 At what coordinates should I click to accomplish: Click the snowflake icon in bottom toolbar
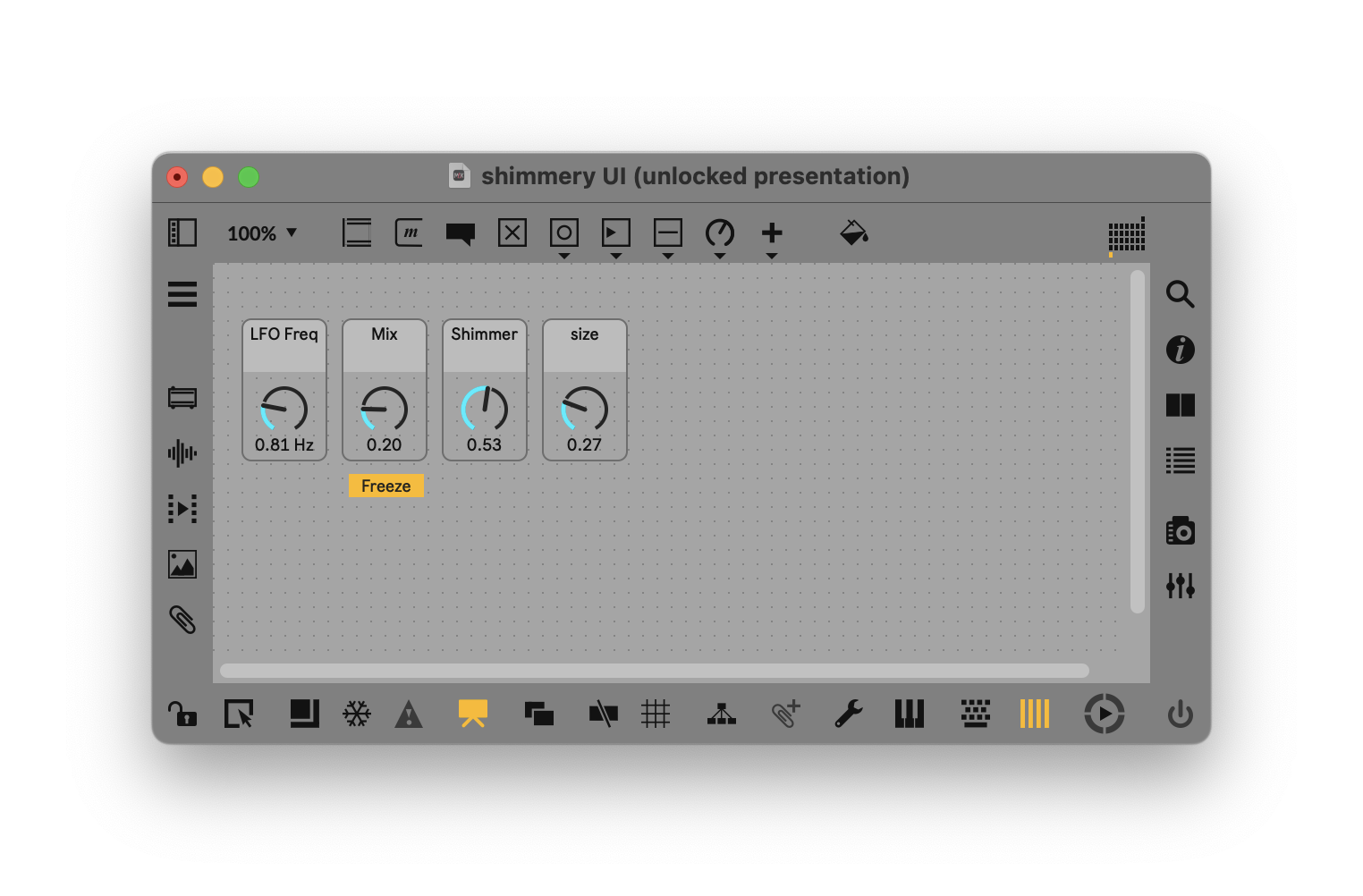coord(357,714)
